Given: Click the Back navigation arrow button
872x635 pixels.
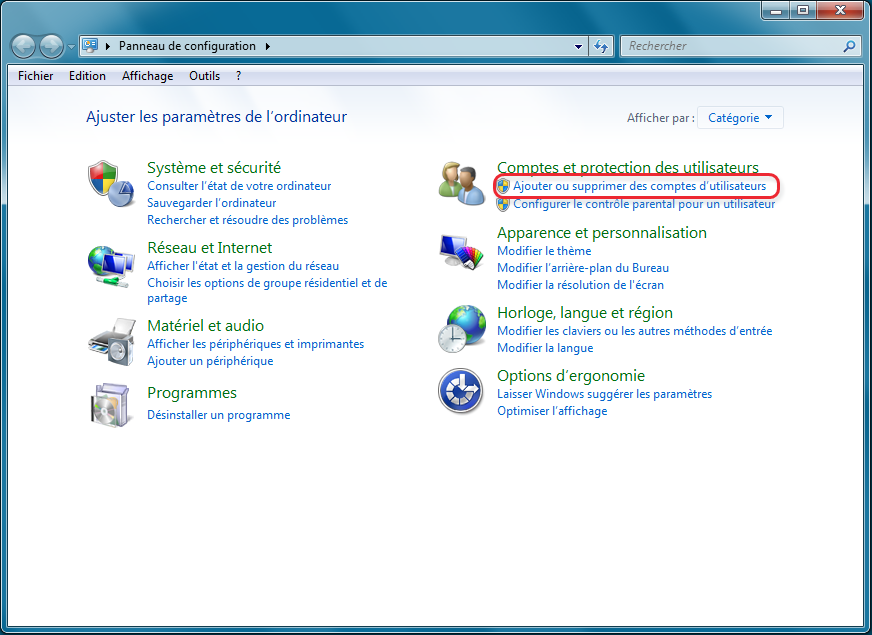Looking at the screenshot, I should (x=23, y=46).
